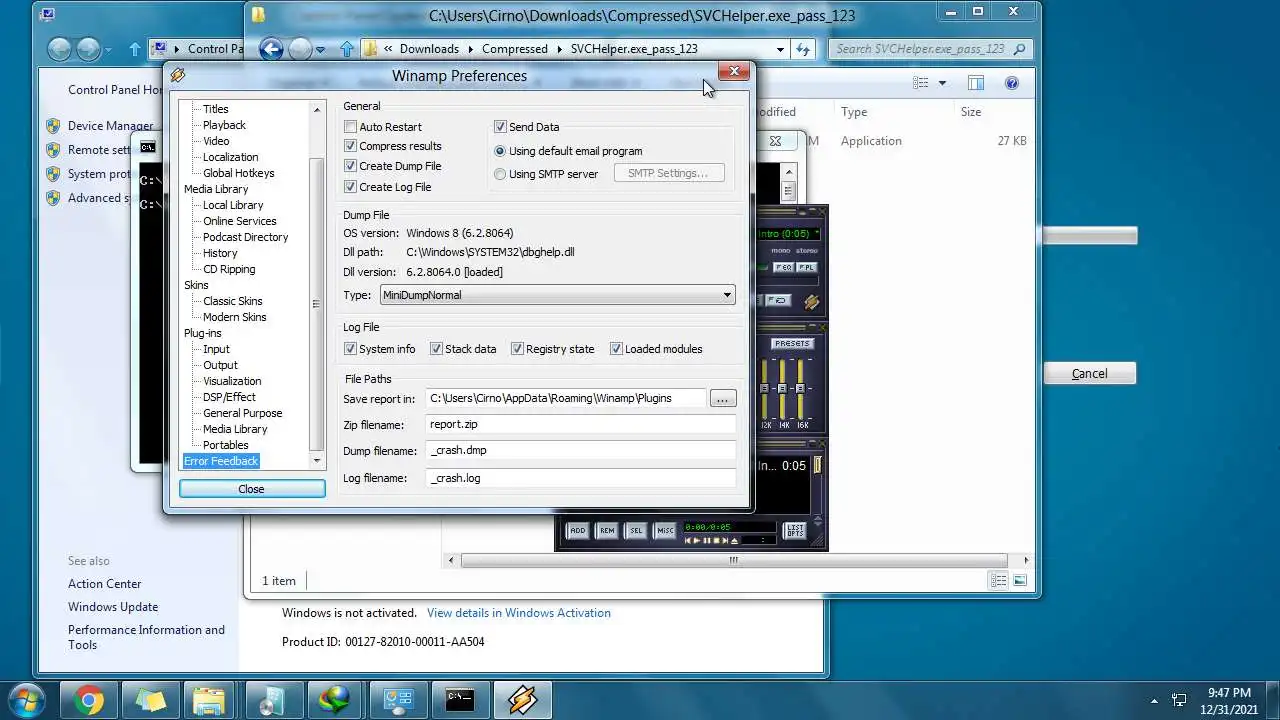Open File Explorer from the taskbar

[x=210, y=701]
